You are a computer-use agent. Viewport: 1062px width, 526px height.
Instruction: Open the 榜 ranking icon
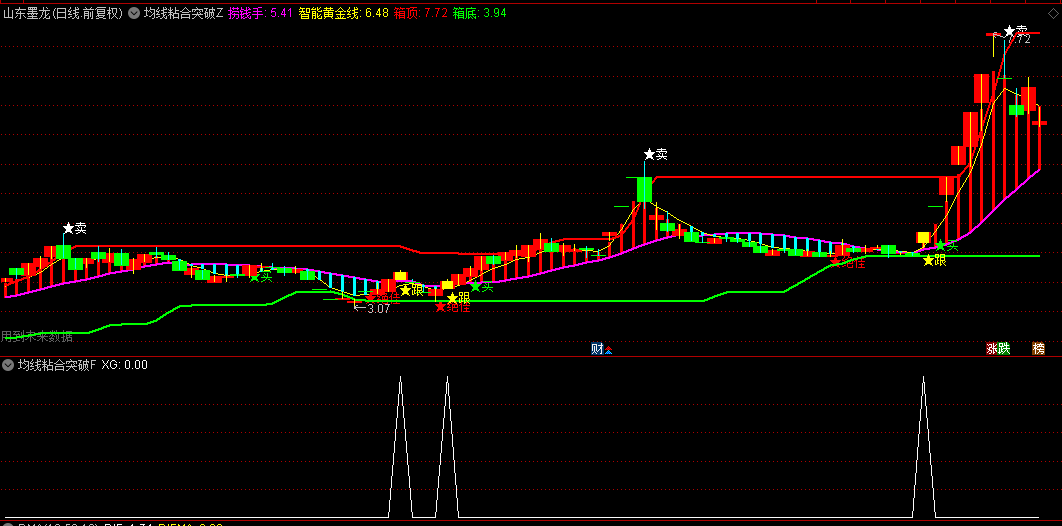coord(1038,349)
